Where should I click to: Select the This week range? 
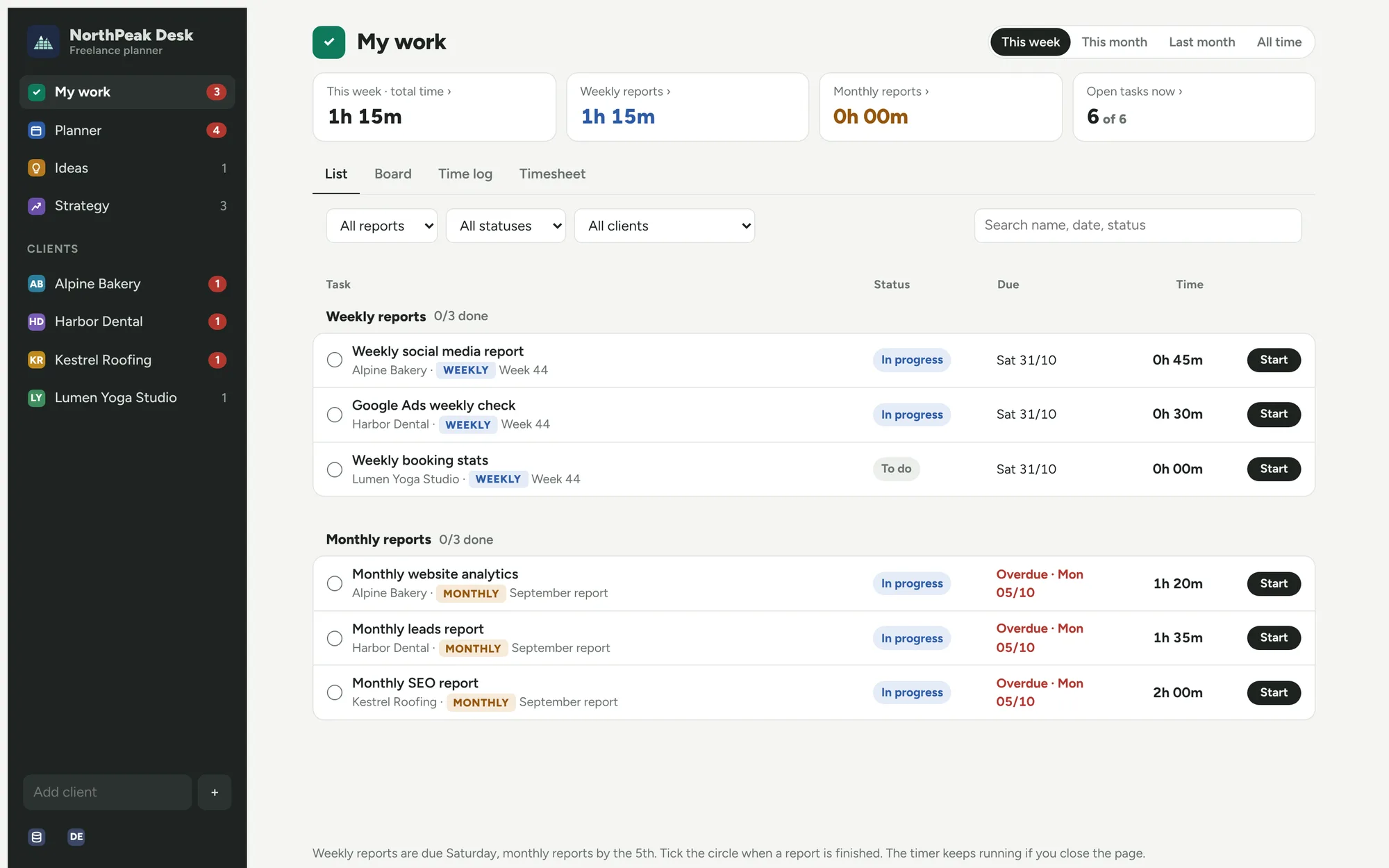pos(1031,42)
